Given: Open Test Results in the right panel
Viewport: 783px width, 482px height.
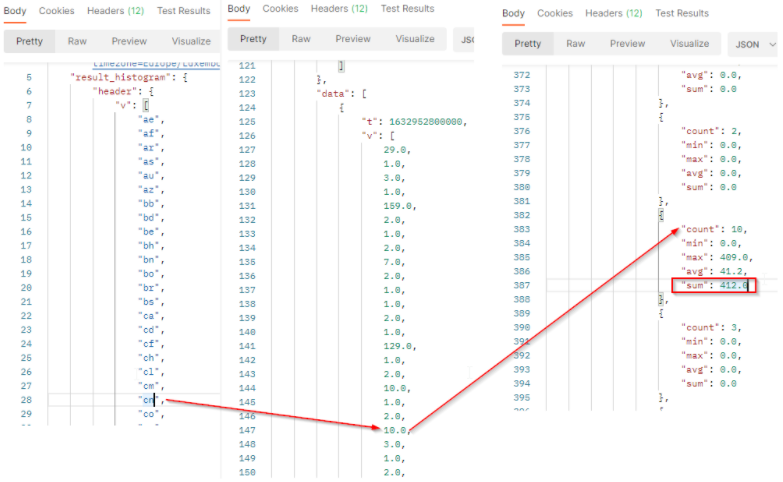Looking at the screenshot, I should (682, 14).
